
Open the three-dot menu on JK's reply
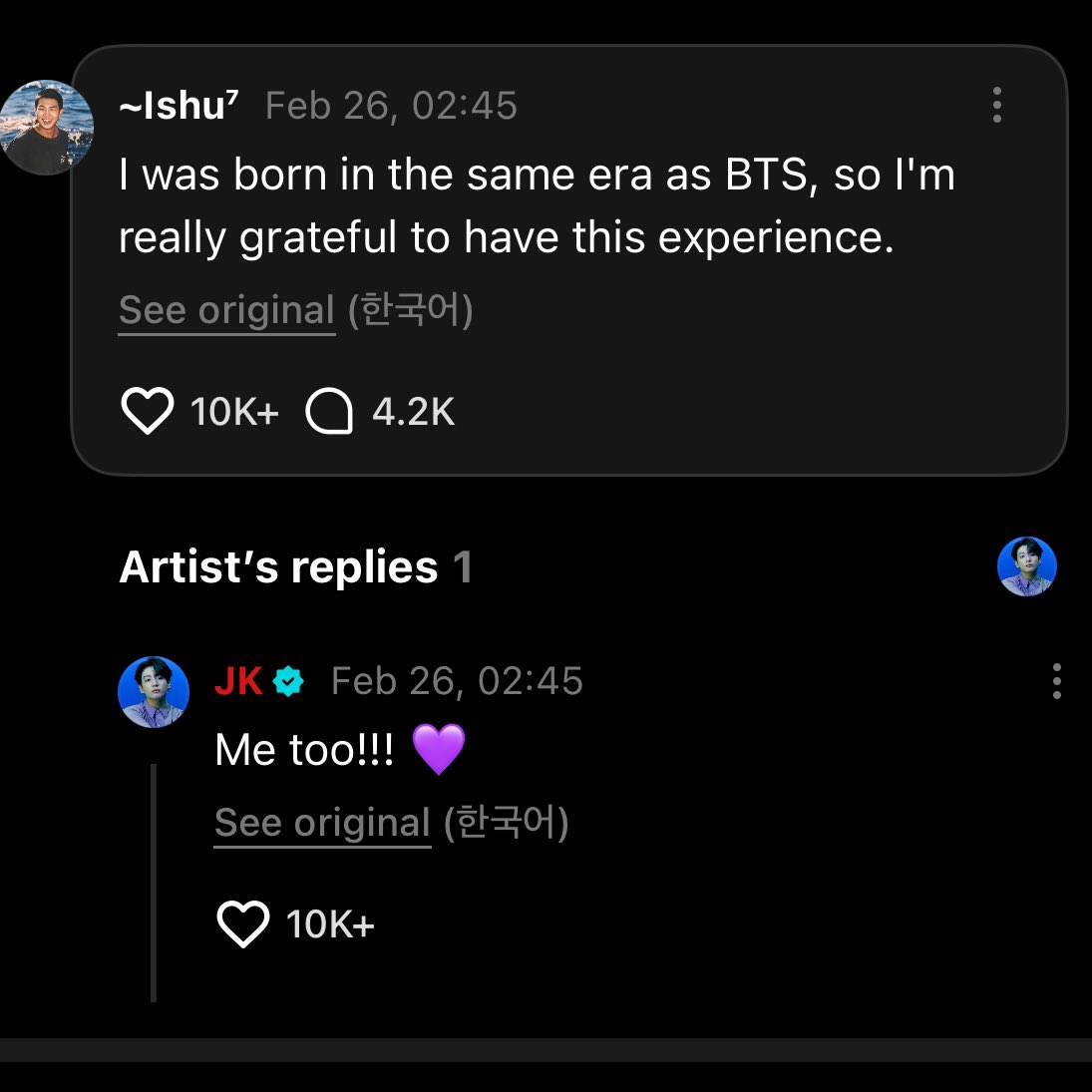[1056, 681]
